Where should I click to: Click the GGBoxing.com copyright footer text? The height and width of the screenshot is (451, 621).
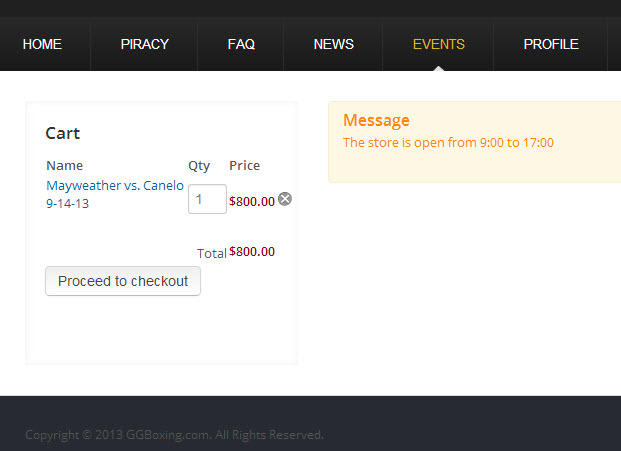pos(174,435)
